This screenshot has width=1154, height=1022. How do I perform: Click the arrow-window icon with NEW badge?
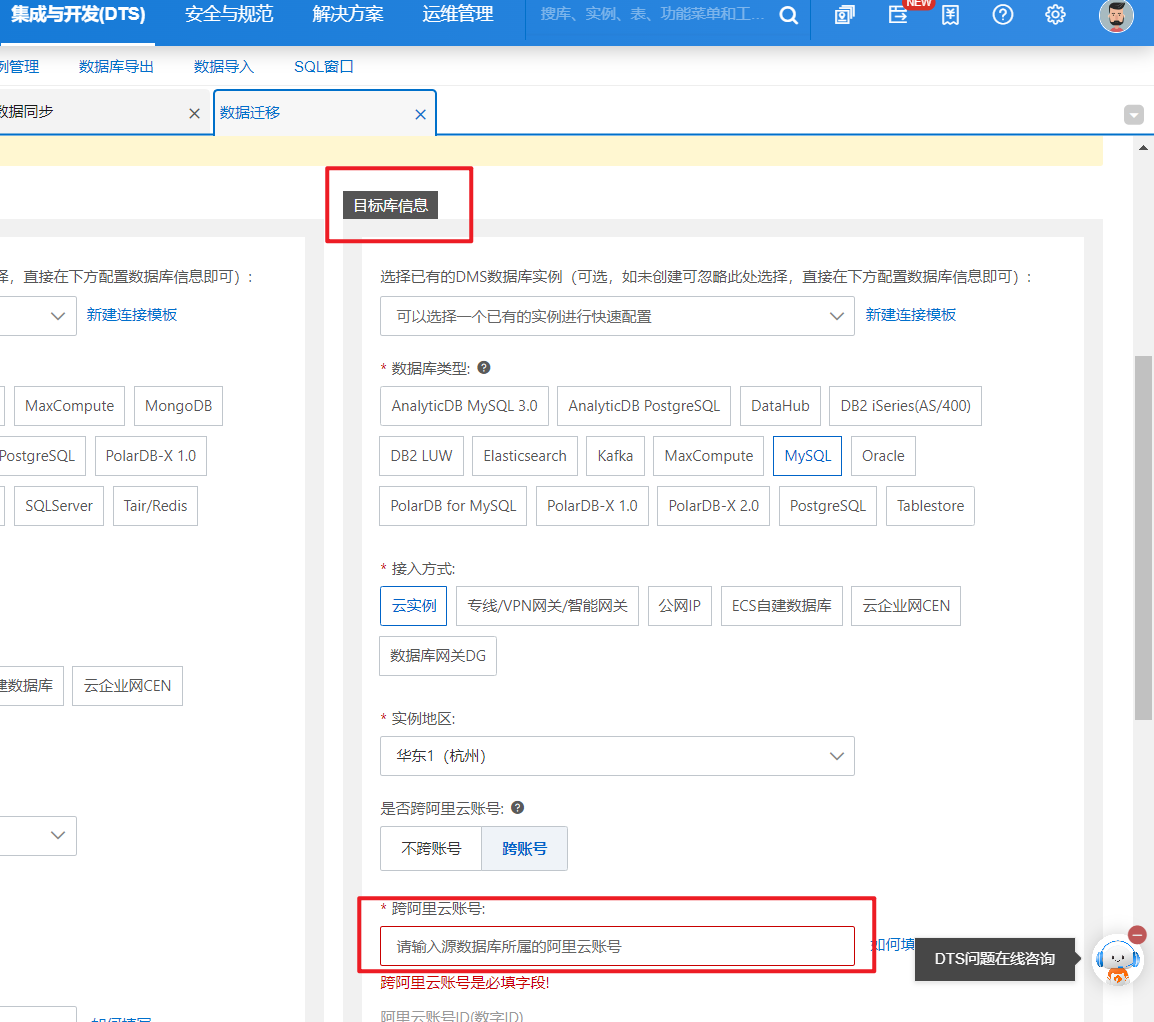pyautogui.click(x=898, y=15)
